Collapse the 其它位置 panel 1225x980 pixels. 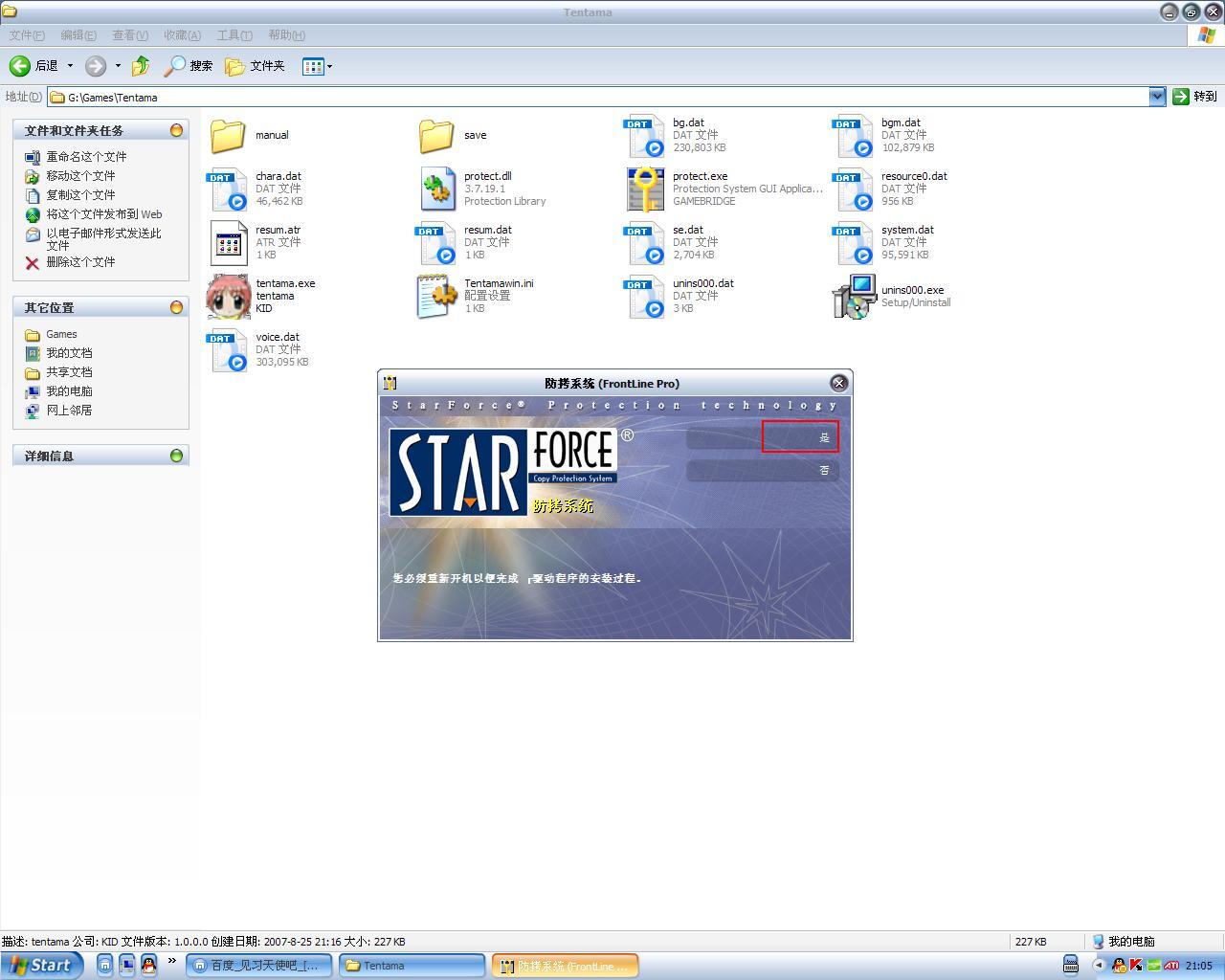click(x=176, y=307)
